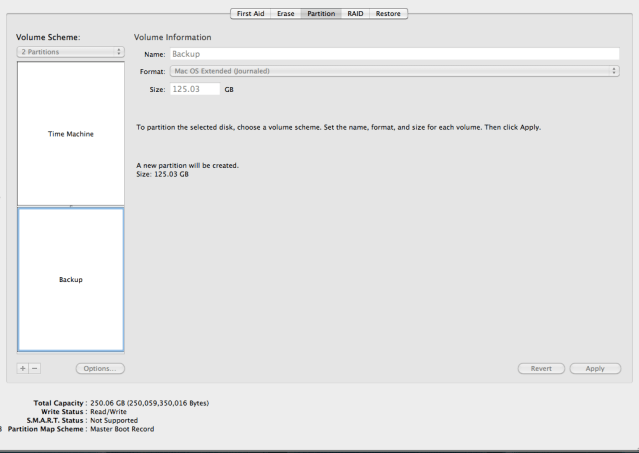Select the Partition tab

pyautogui.click(x=321, y=14)
